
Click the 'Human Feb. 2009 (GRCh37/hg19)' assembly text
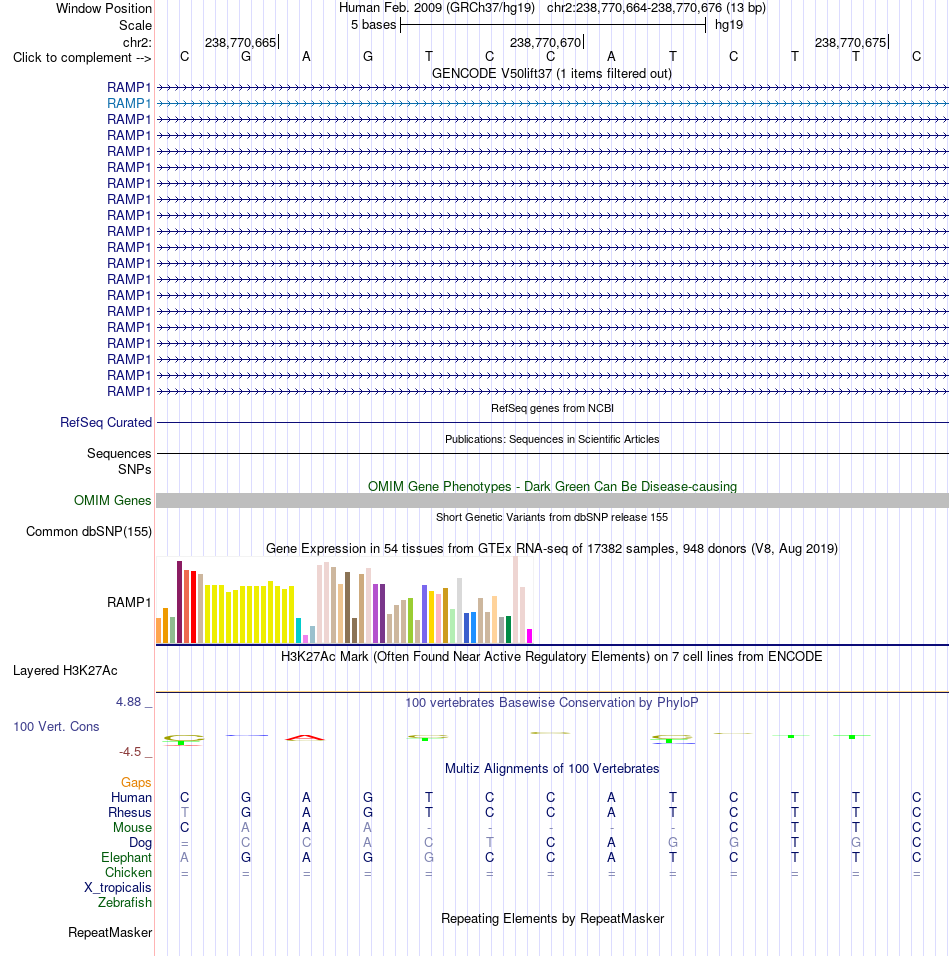(437, 8)
